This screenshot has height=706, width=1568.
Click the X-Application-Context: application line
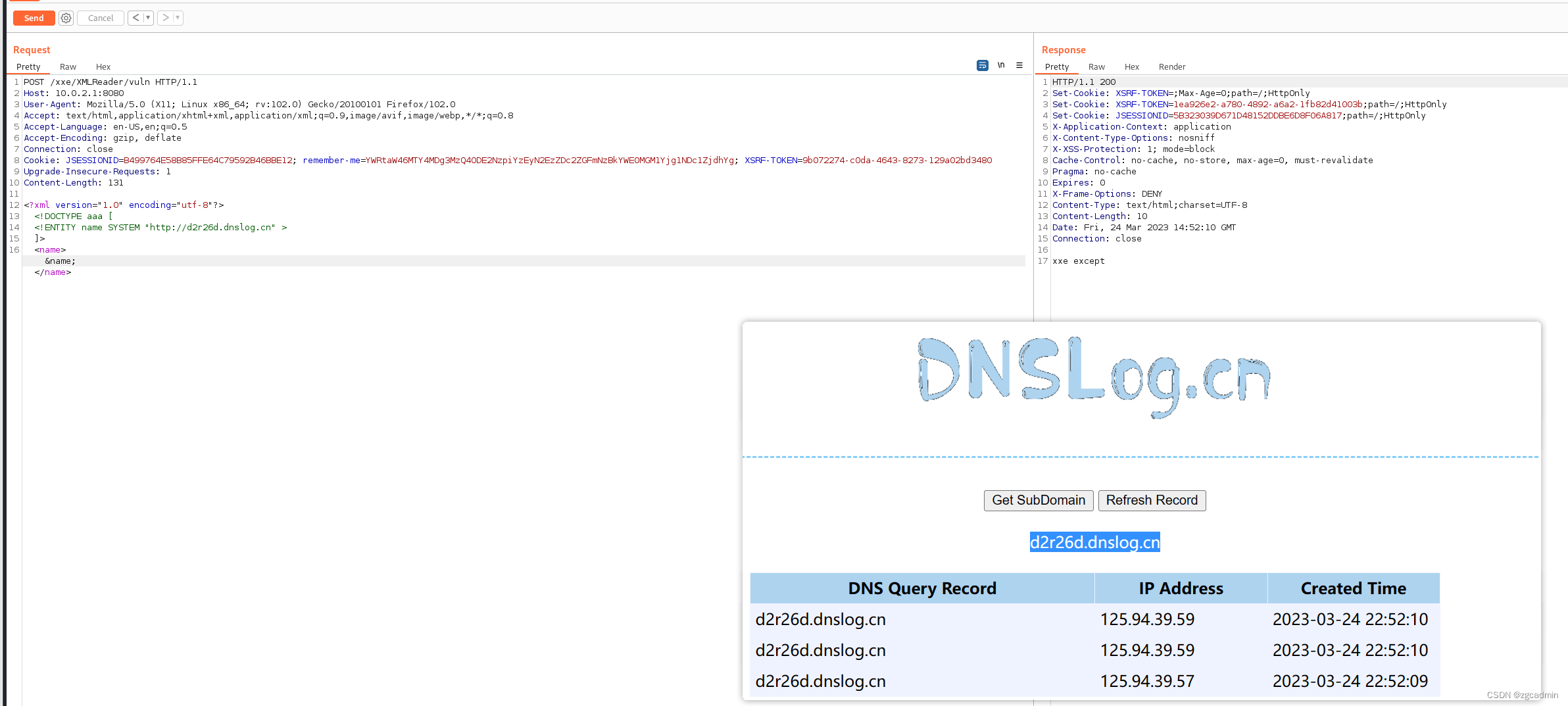point(1142,127)
